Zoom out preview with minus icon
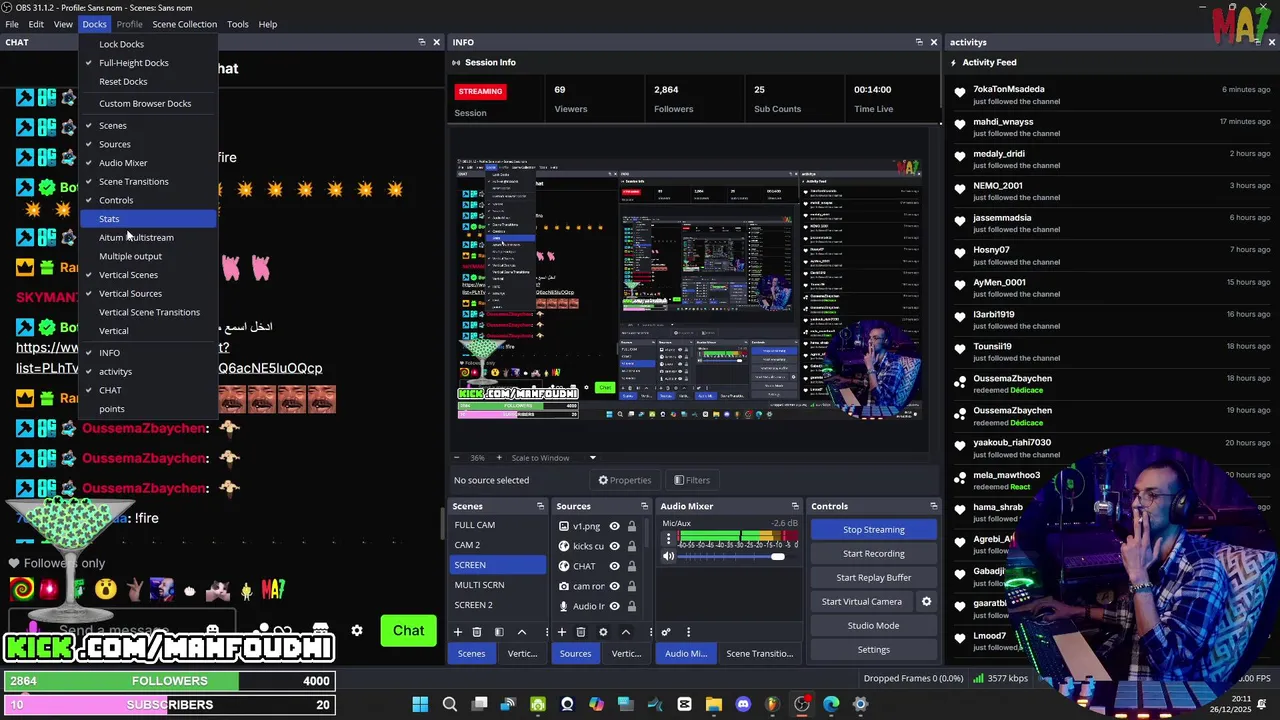This screenshot has width=1280, height=720. (x=456, y=458)
